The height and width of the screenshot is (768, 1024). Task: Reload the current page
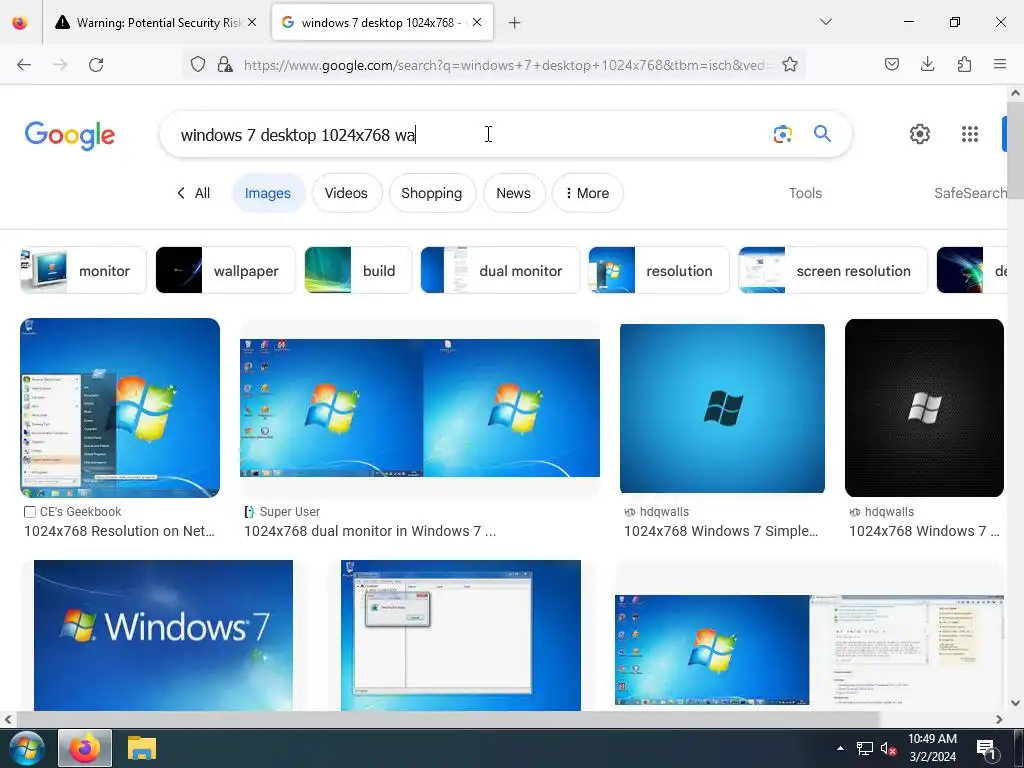pyautogui.click(x=96, y=64)
